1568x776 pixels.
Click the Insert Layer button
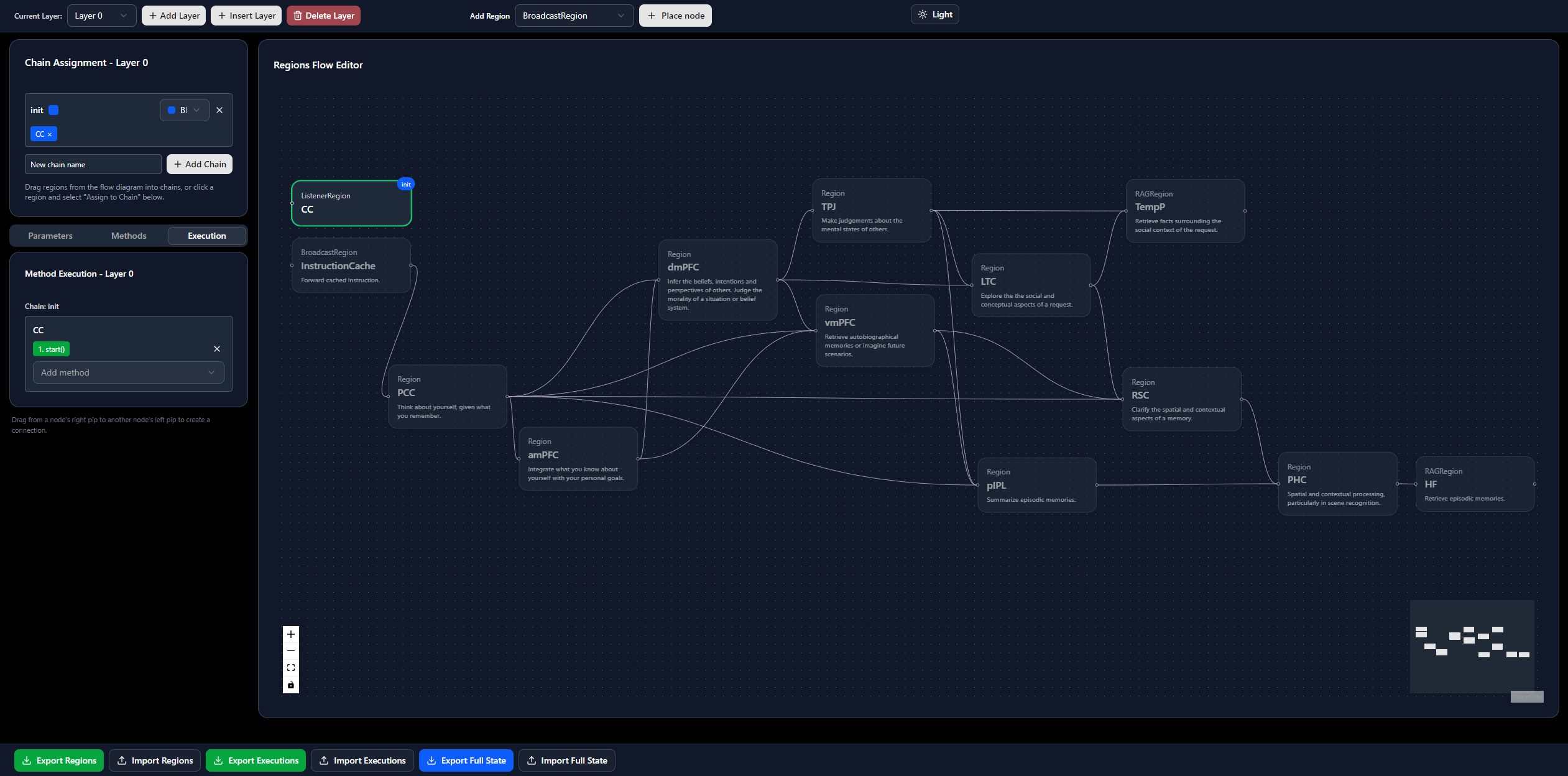coord(246,16)
